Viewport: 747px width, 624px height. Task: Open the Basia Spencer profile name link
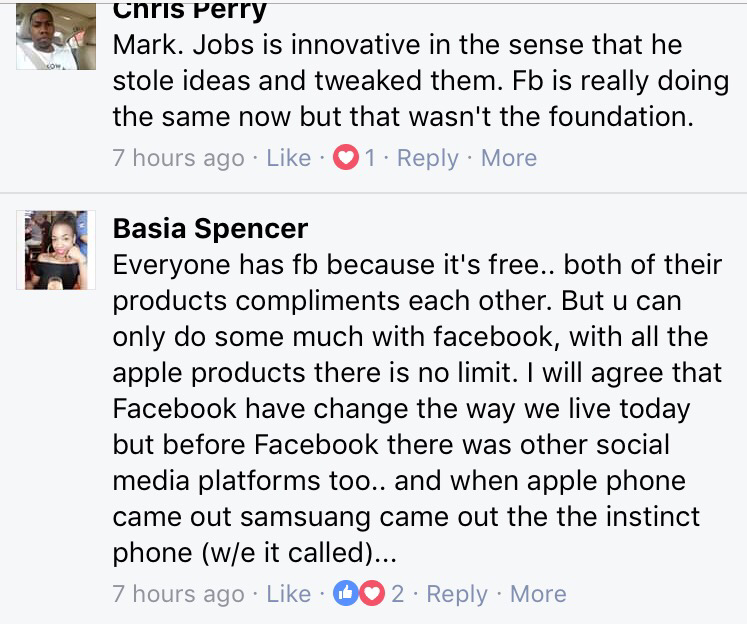(210, 228)
